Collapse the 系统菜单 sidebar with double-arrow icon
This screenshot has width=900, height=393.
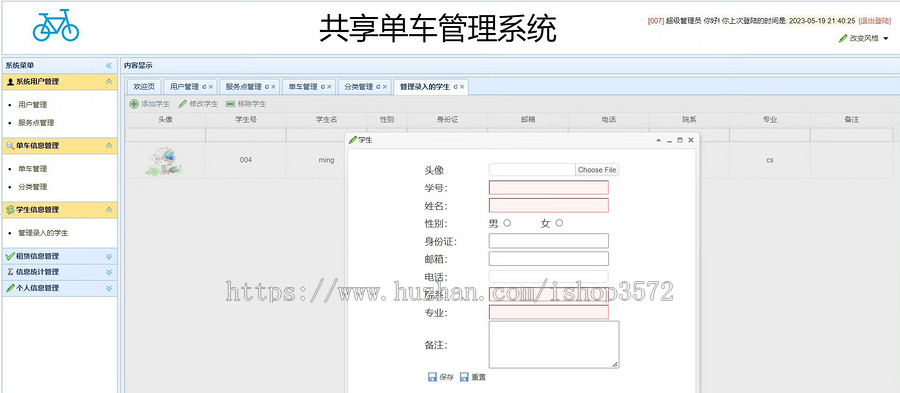[x=109, y=65]
